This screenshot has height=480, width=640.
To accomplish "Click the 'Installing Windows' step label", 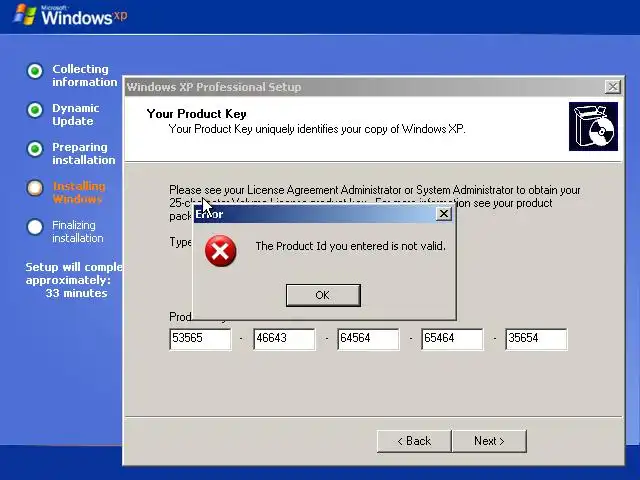I will (79, 193).
